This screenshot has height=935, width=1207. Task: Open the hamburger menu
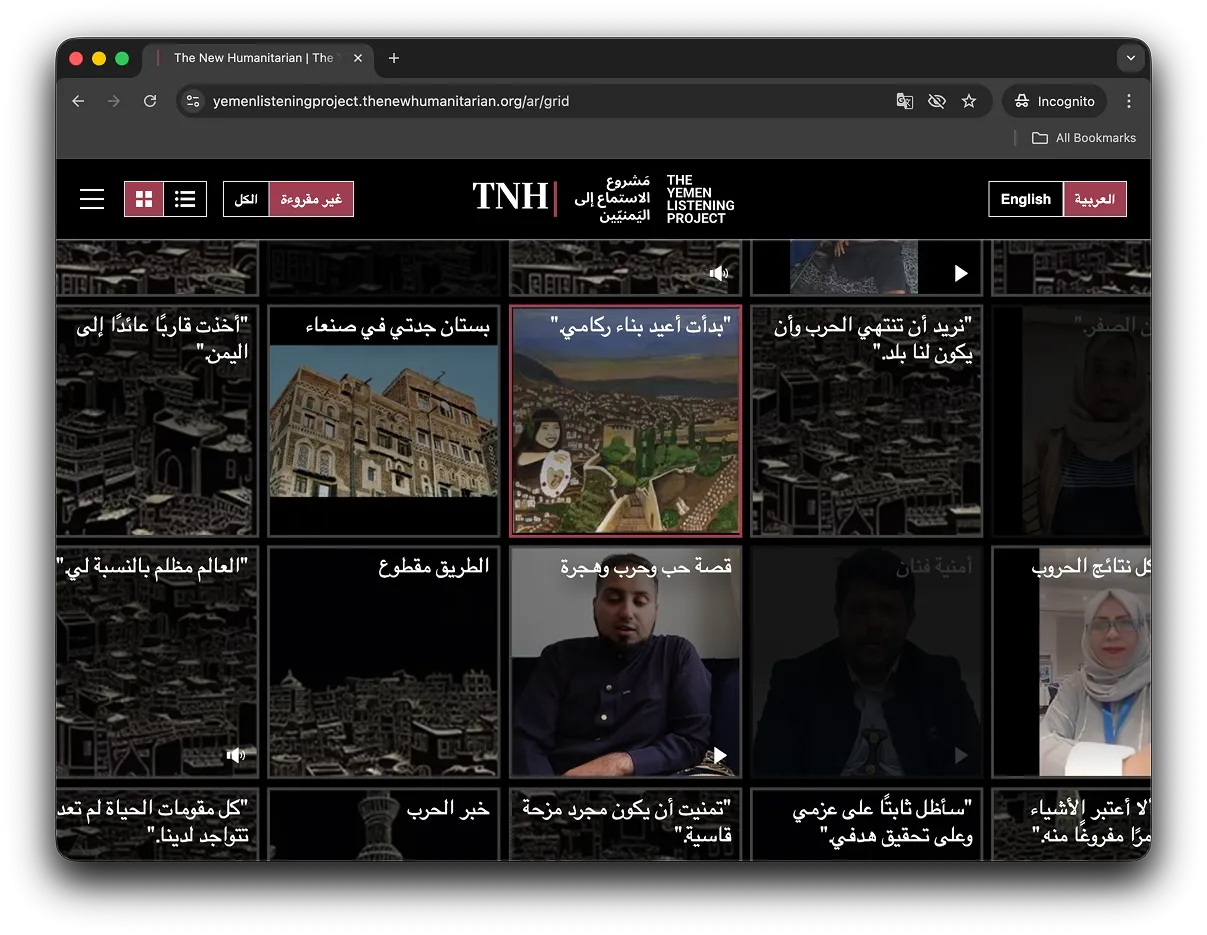click(x=92, y=199)
